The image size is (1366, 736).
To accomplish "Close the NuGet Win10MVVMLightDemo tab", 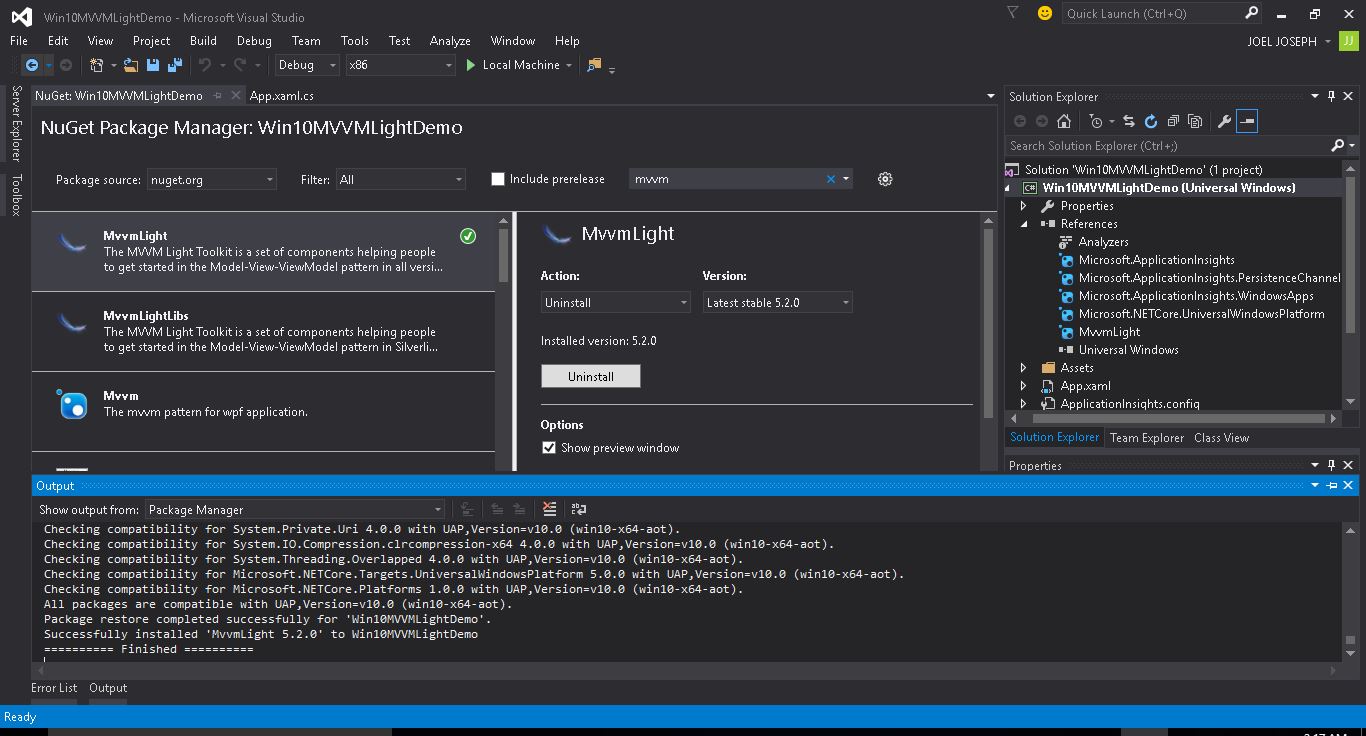I will pyautogui.click(x=236, y=96).
